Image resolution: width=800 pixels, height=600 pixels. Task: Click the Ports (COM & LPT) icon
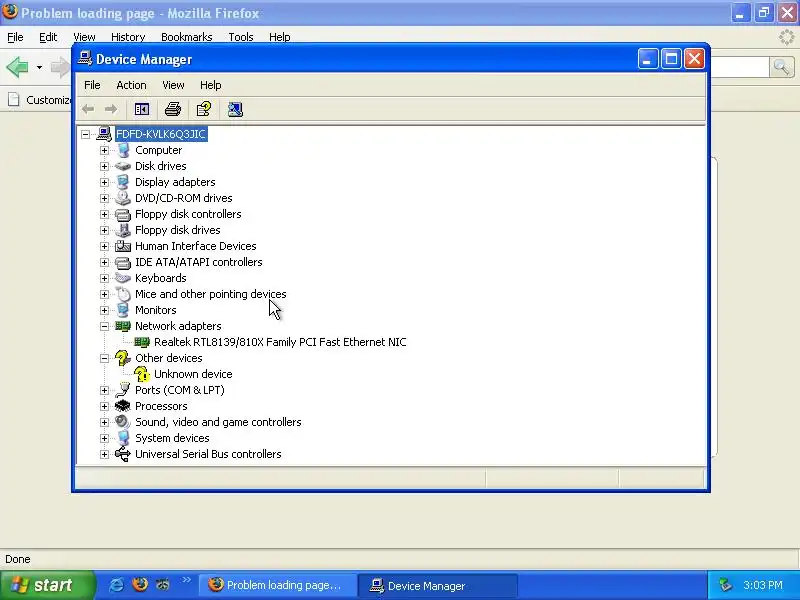click(123, 390)
